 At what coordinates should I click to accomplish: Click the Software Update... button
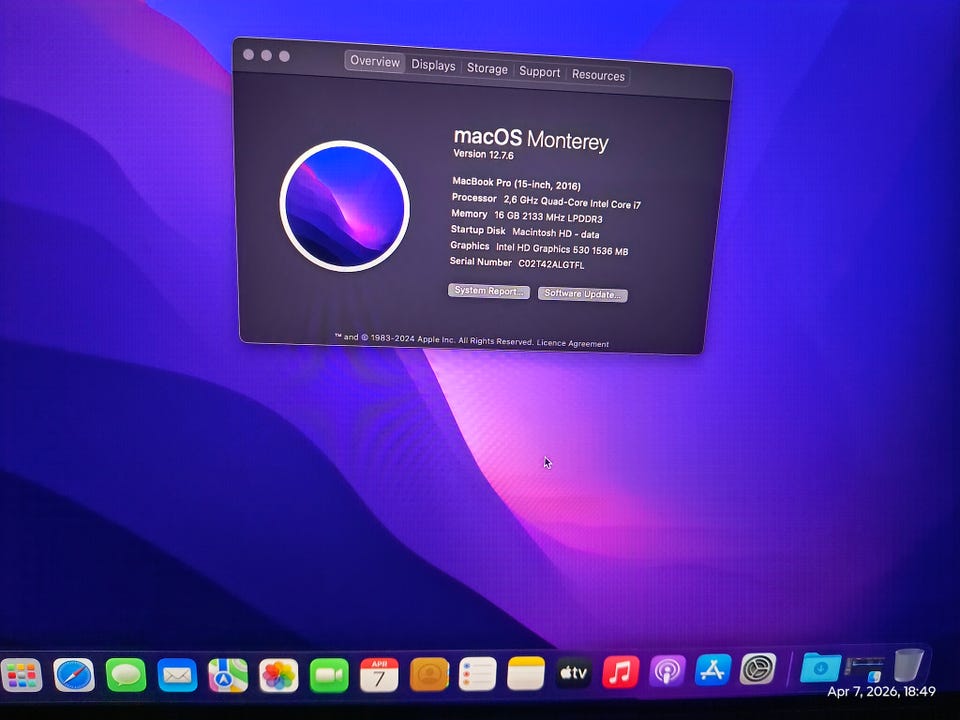tap(582, 294)
